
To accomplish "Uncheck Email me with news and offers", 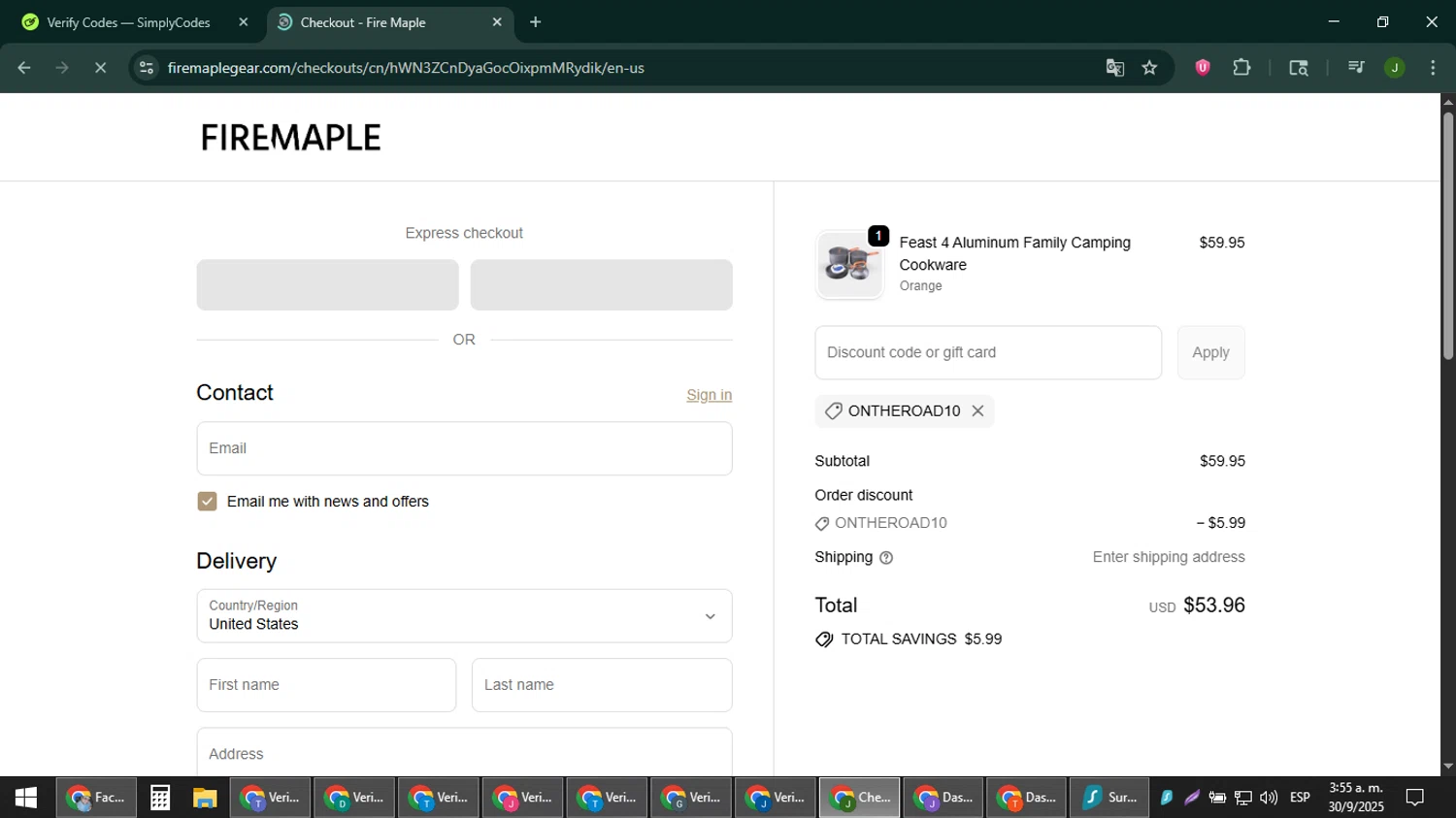I will pos(207,502).
